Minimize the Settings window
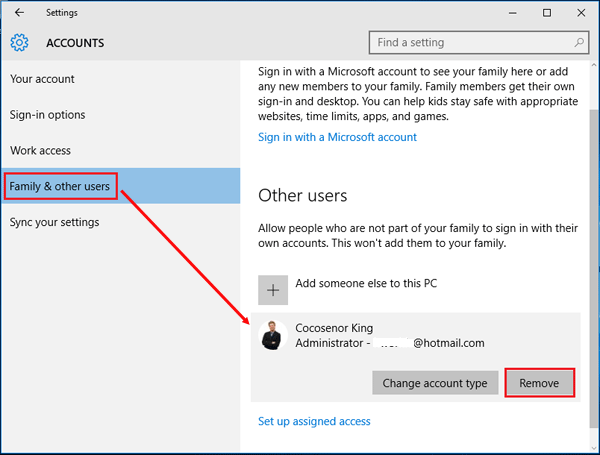Image resolution: width=600 pixels, height=455 pixels. 512,13
